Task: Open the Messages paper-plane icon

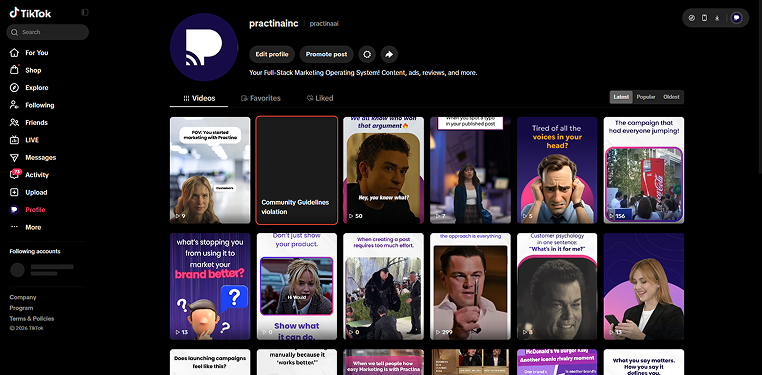Action: pyautogui.click(x=15, y=157)
